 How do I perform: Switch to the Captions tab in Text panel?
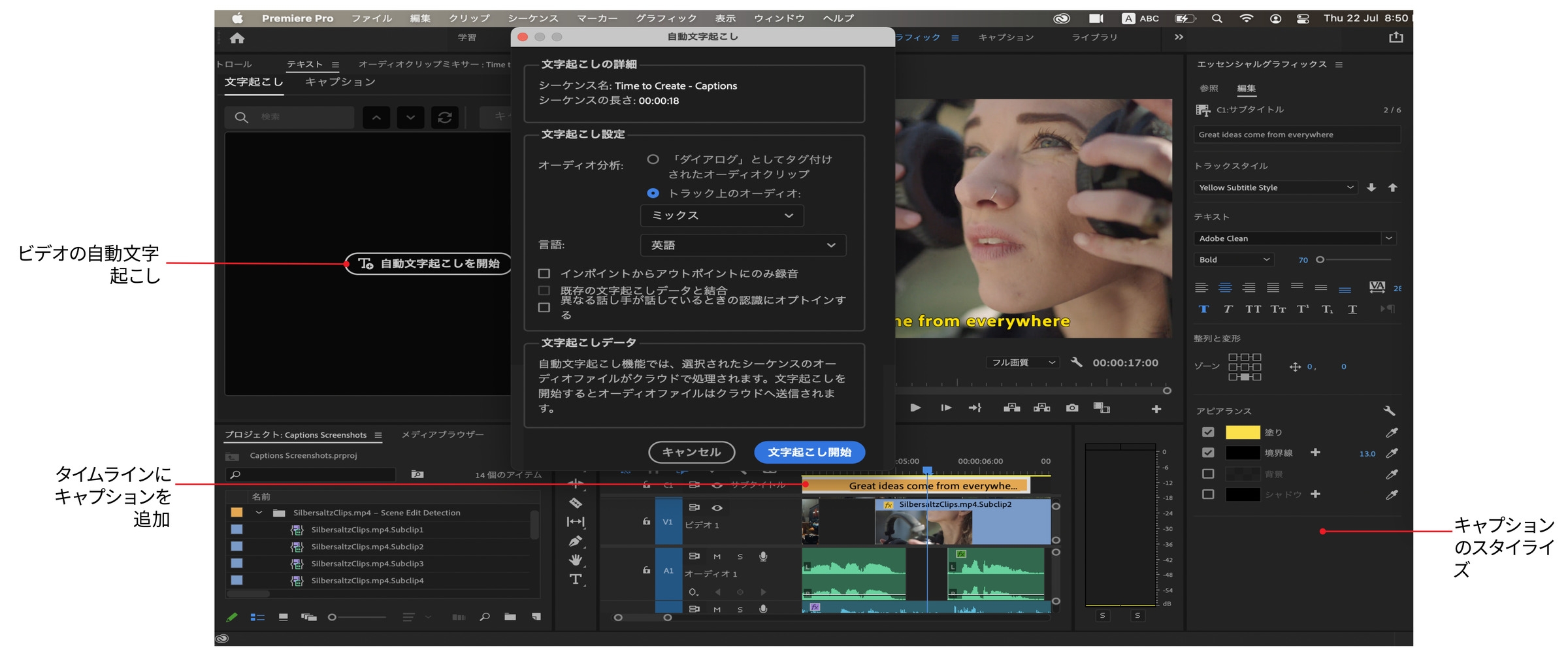point(340,82)
